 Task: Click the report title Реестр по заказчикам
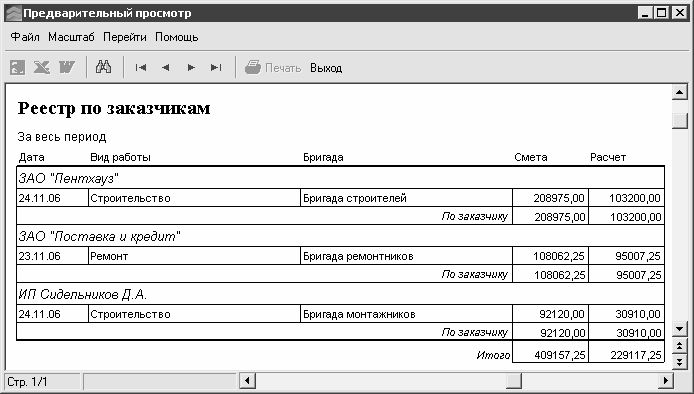pos(114,108)
